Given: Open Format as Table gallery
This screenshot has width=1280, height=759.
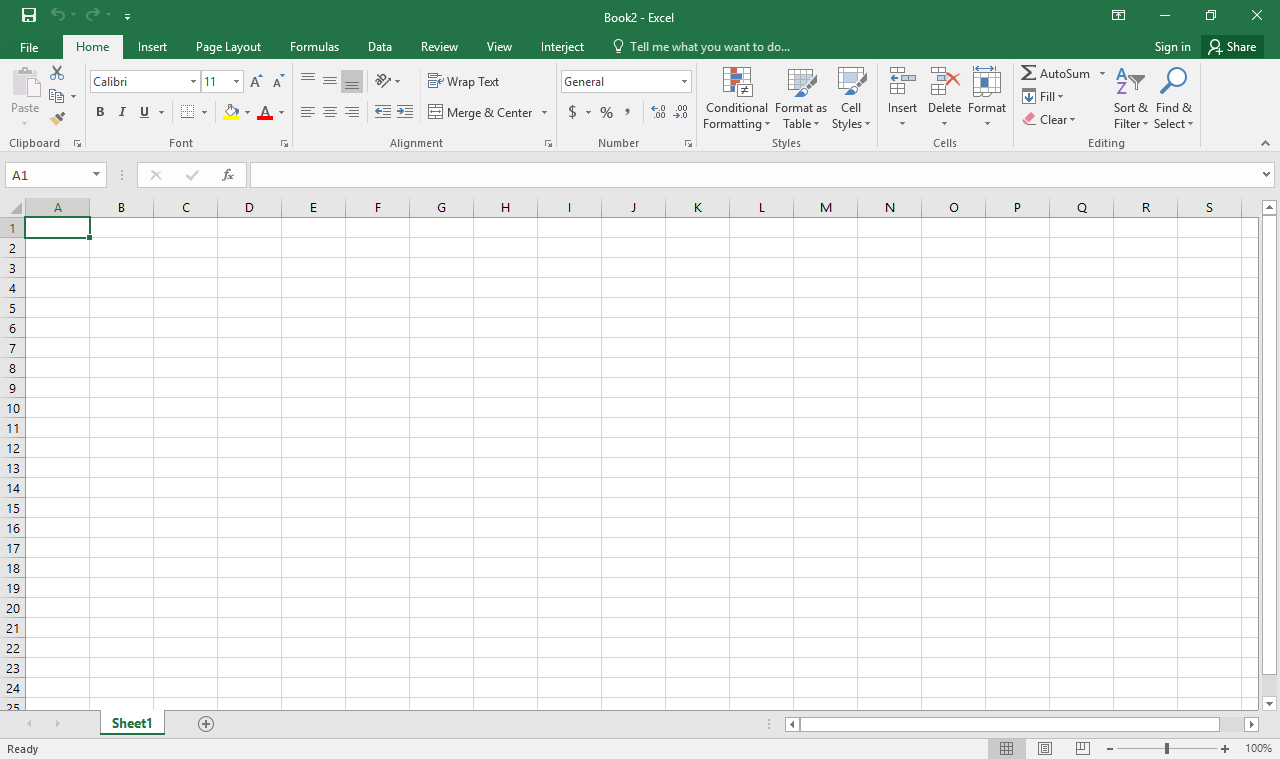Looking at the screenshot, I should [x=801, y=99].
